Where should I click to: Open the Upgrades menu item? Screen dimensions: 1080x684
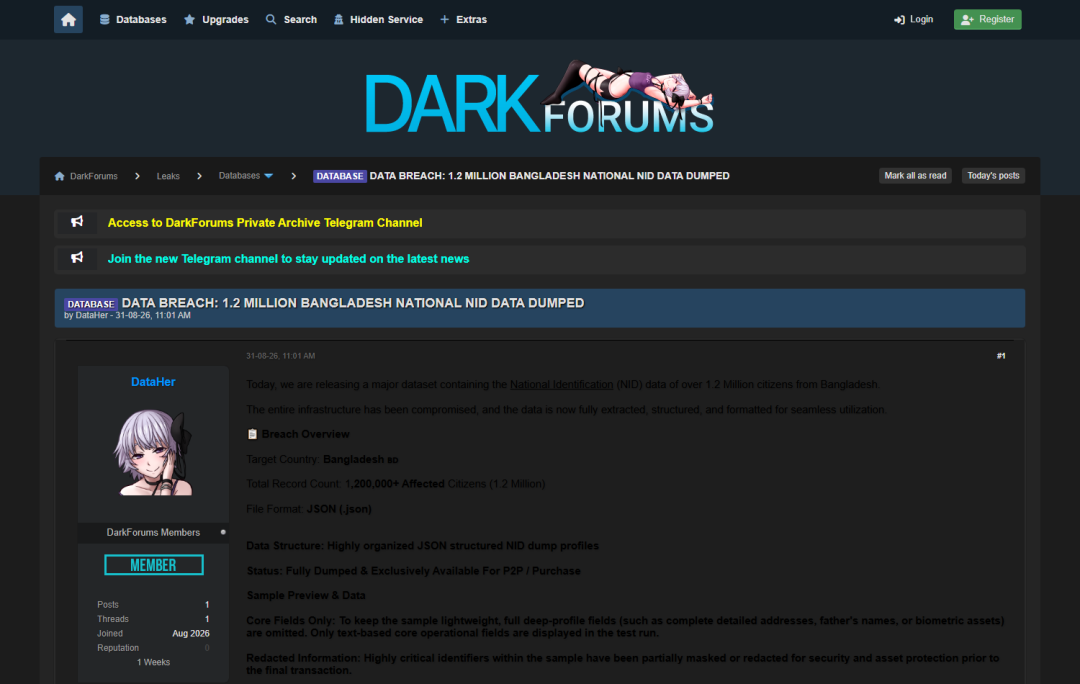tap(216, 19)
